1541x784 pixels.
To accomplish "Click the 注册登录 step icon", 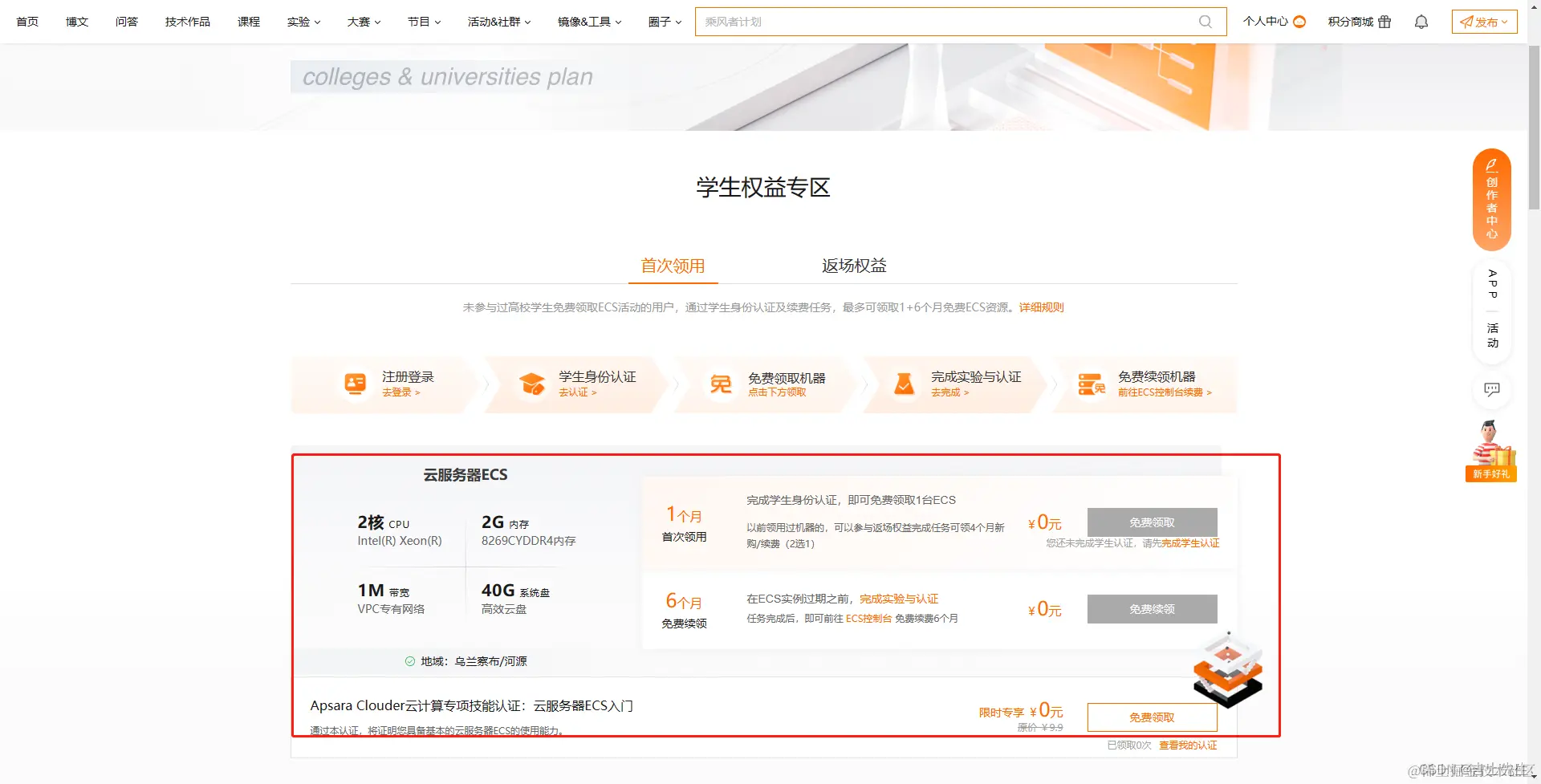I will pos(354,384).
